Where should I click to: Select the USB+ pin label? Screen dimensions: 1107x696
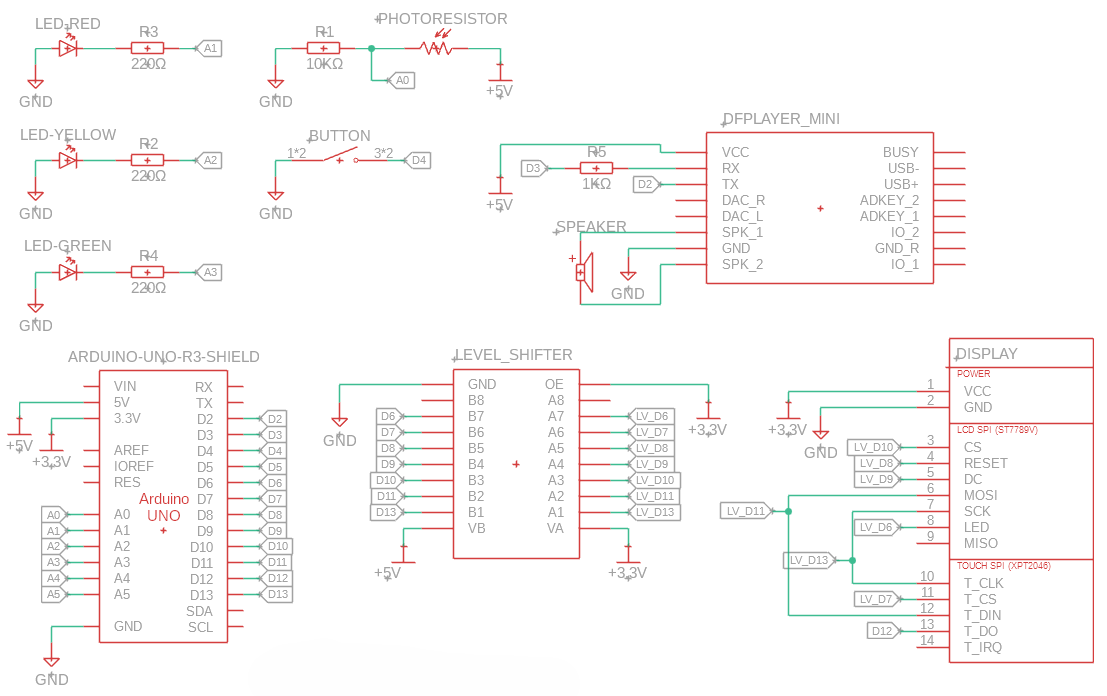pos(901,184)
